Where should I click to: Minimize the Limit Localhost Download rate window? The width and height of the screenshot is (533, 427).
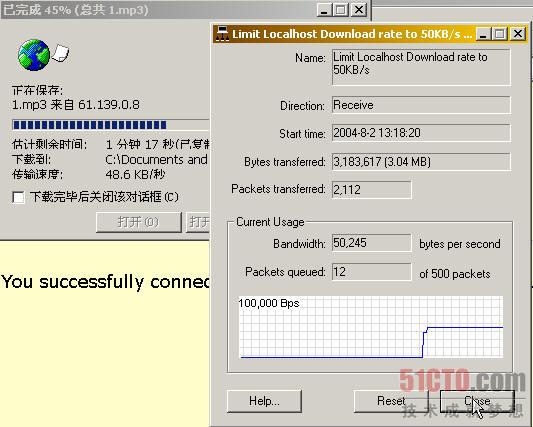point(483,34)
